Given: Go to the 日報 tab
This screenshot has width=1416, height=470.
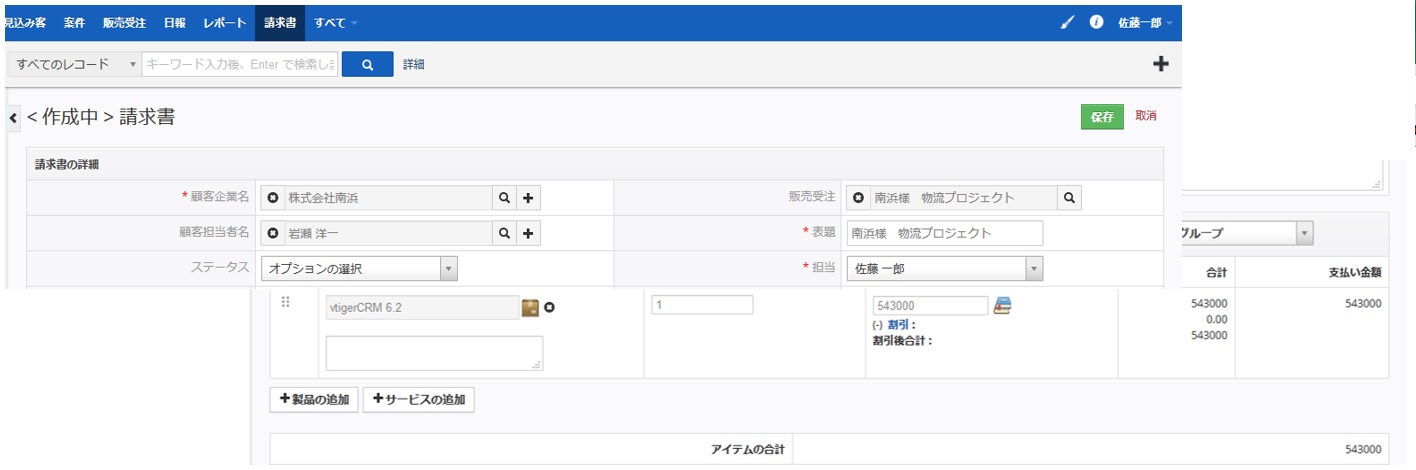Looking at the screenshot, I should tap(174, 22).
